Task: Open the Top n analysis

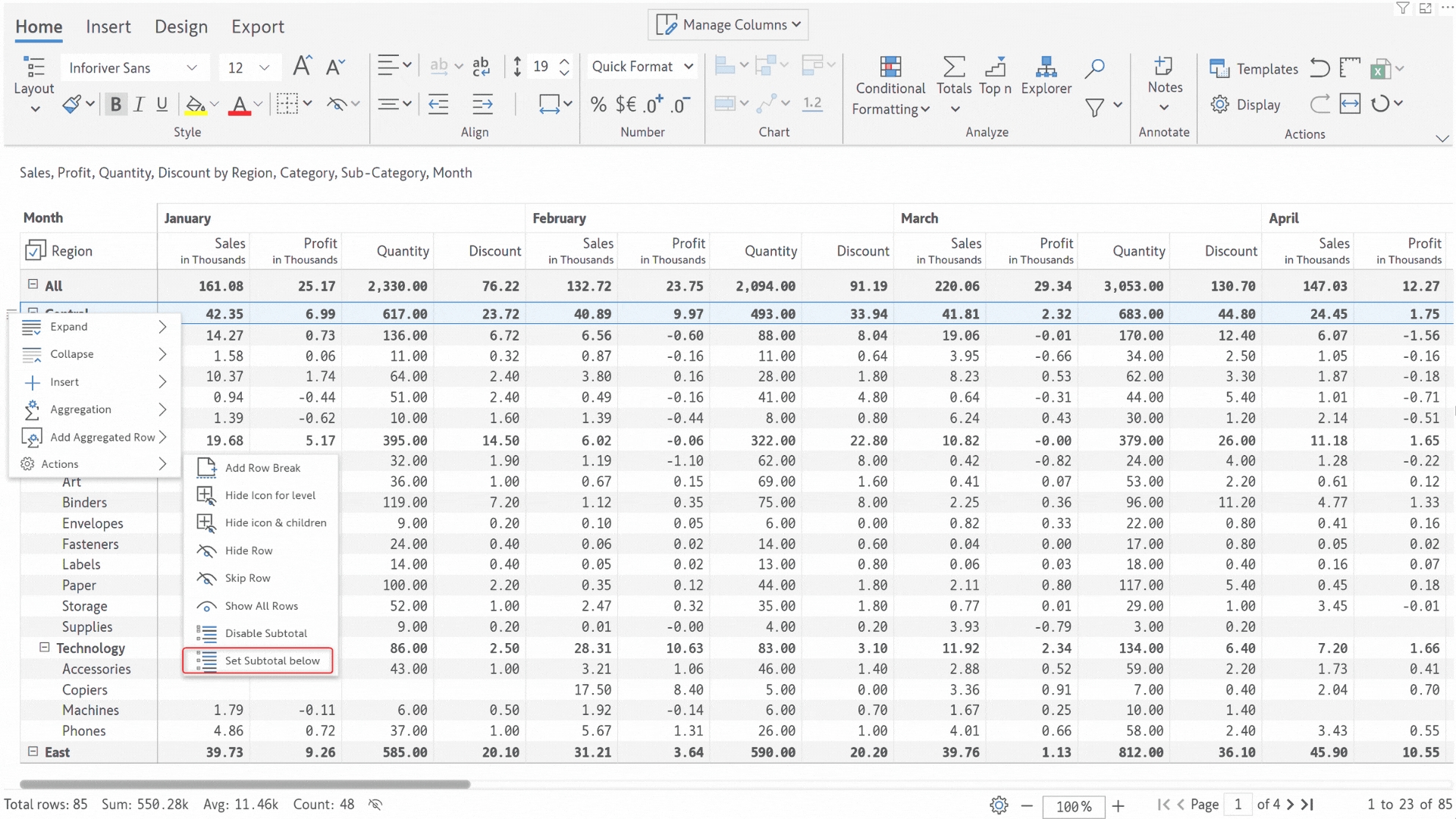Action: (x=995, y=76)
